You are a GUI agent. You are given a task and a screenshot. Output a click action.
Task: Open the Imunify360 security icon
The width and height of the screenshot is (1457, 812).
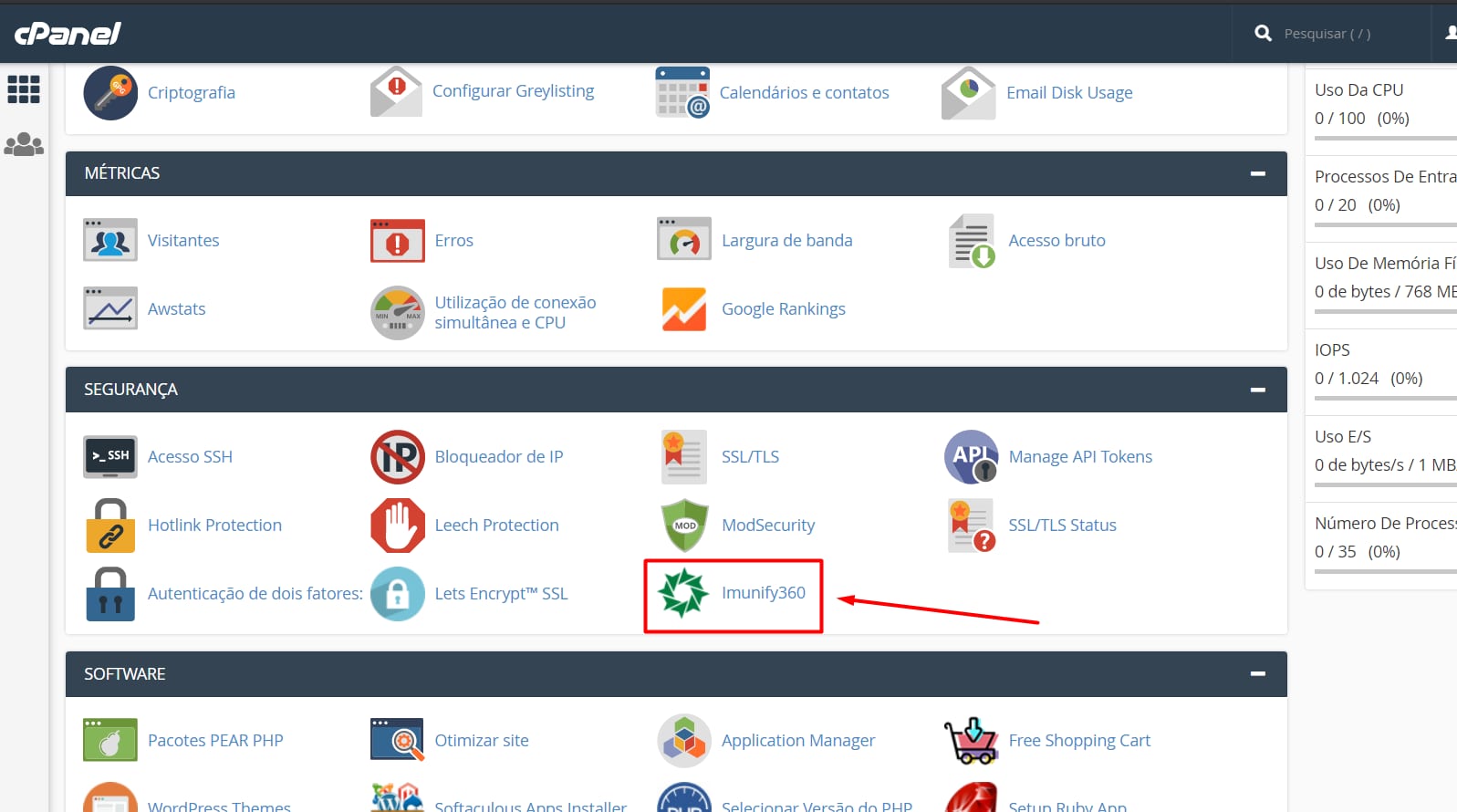tap(683, 593)
